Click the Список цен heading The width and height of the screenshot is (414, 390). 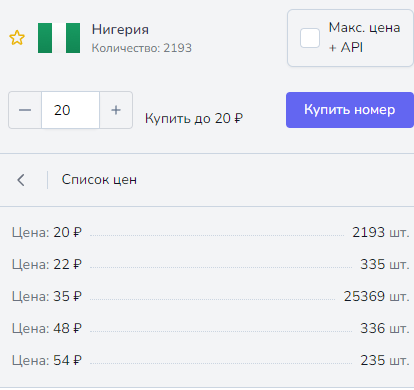click(99, 180)
